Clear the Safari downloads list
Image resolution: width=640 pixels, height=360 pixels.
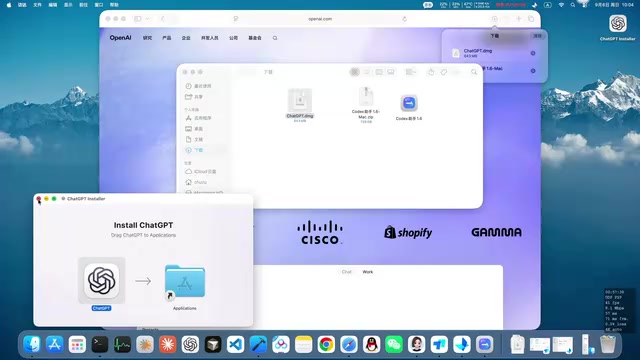tap(538, 36)
